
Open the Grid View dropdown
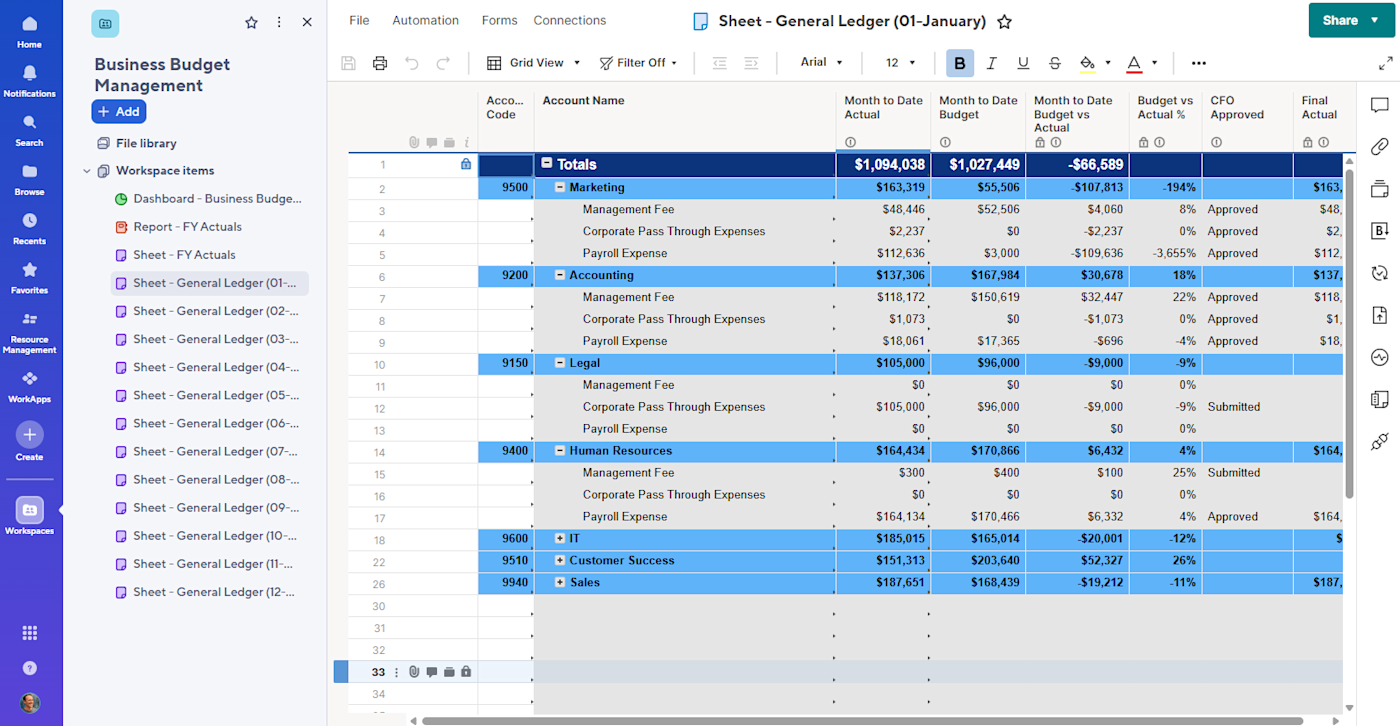(x=534, y=63)
